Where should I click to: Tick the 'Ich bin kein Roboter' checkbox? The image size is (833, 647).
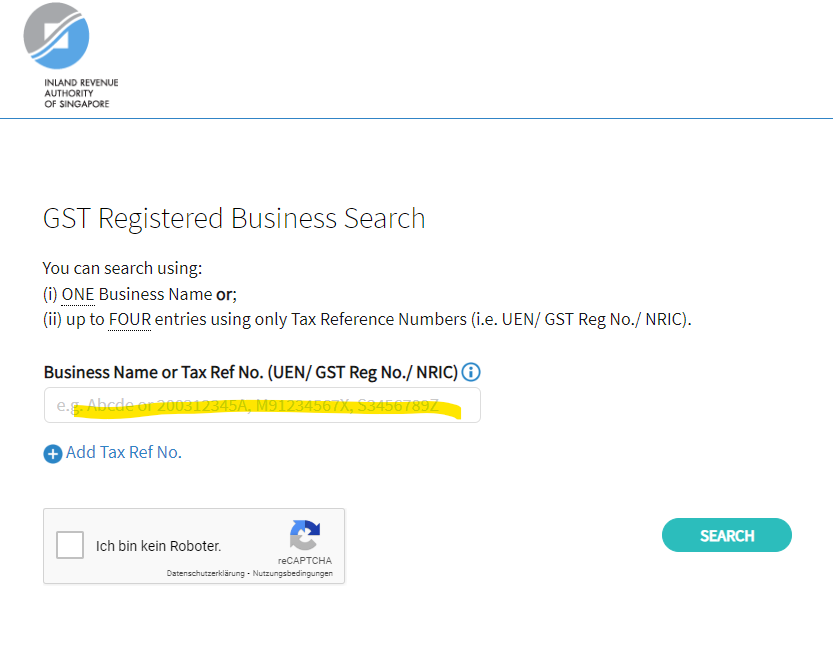70,545
